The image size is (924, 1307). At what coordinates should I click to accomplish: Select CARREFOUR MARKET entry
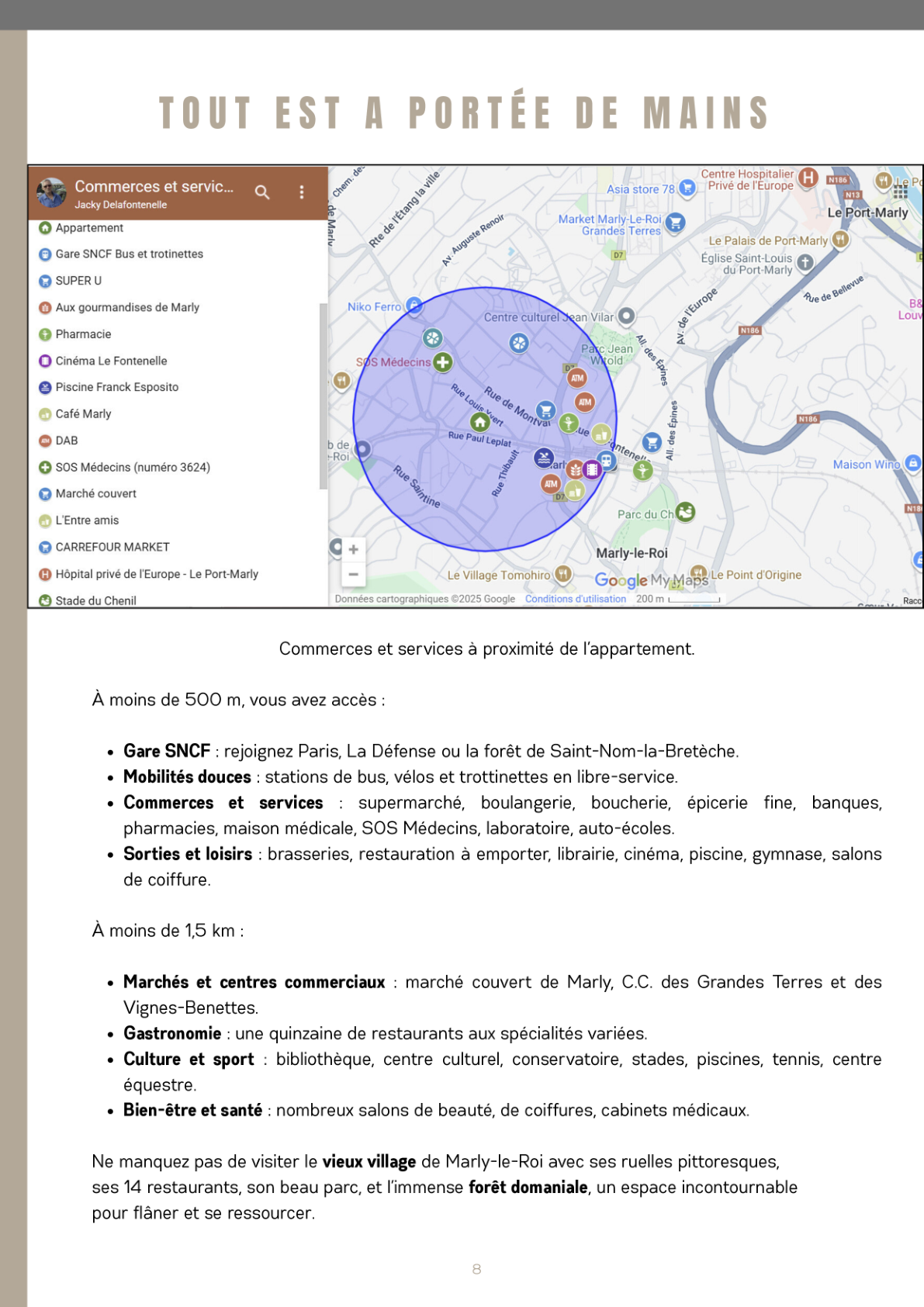point(104,547)
